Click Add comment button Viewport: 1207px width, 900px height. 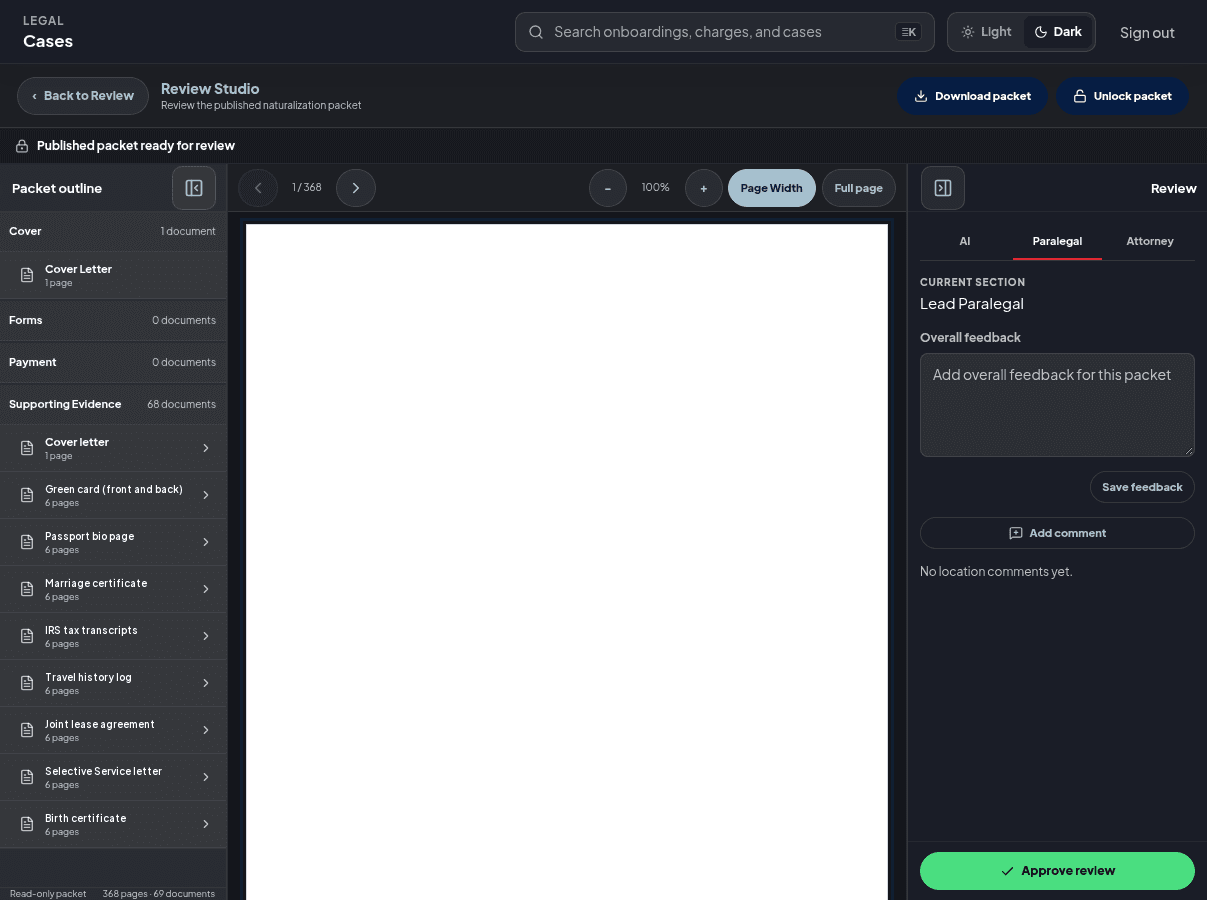click(x=1057, y=533)
